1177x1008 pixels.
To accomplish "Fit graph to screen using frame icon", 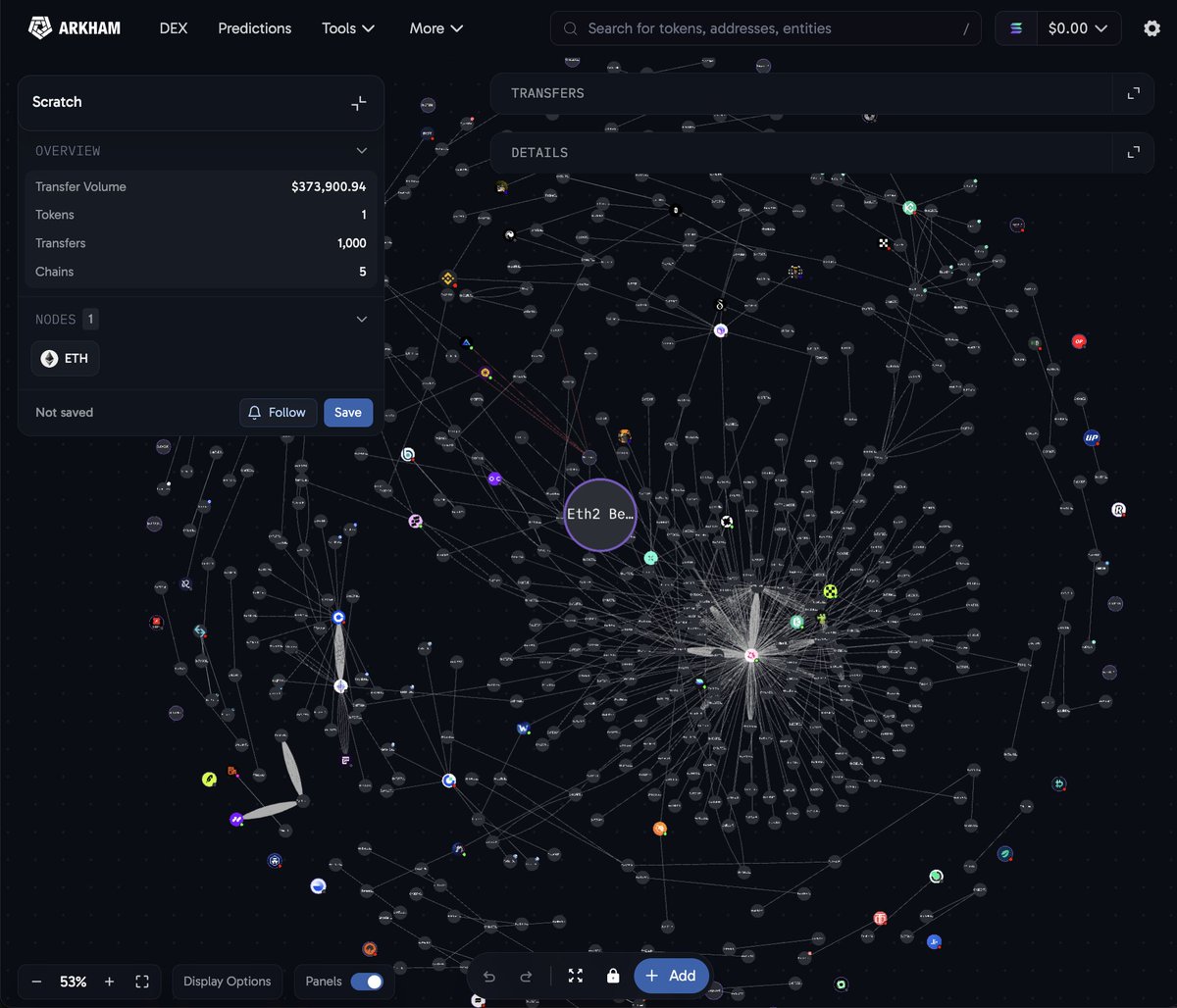I will click(142, 982).
